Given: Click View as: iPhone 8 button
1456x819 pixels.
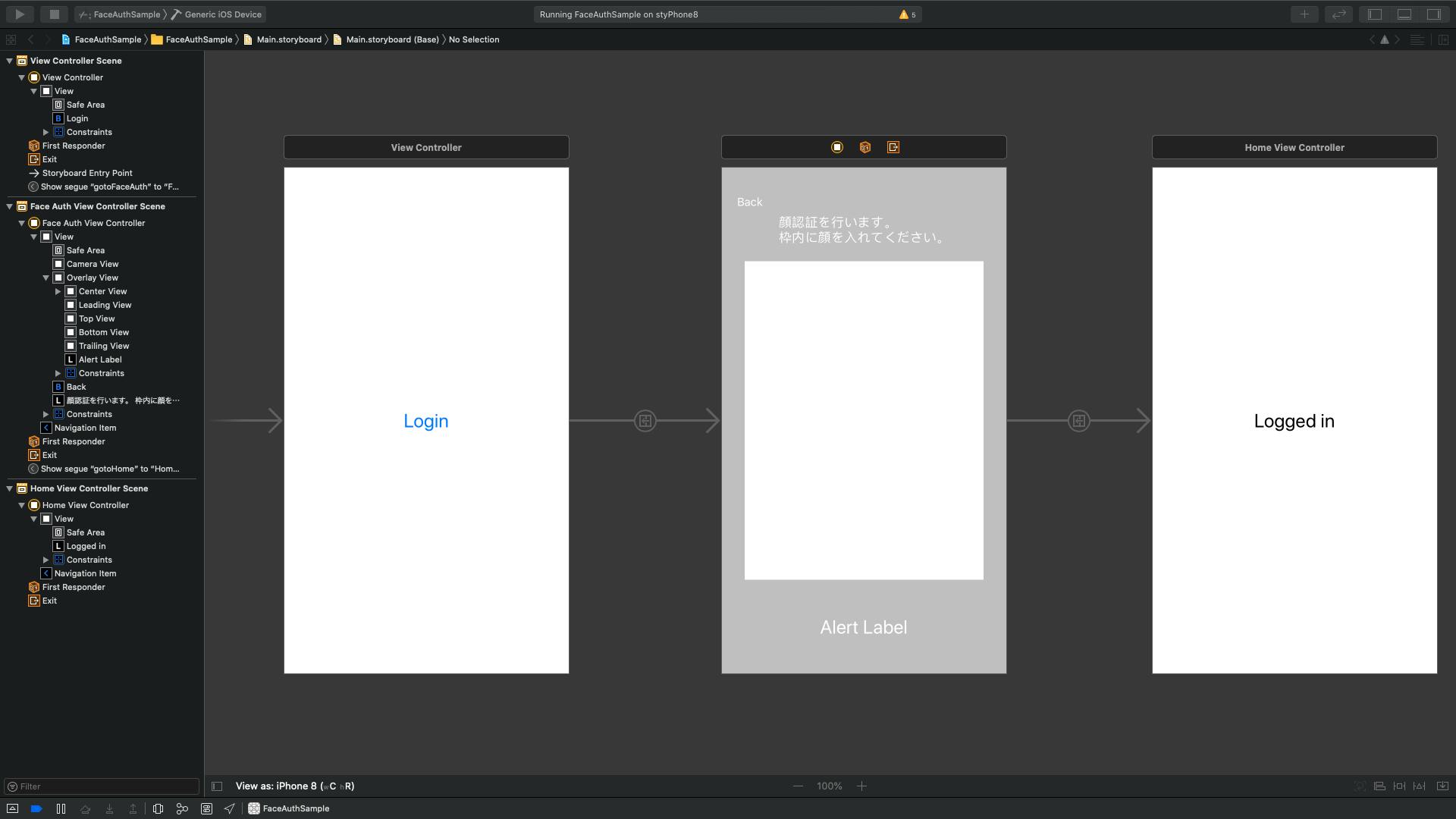Looking at the screenshot, I should click(295, 786).
